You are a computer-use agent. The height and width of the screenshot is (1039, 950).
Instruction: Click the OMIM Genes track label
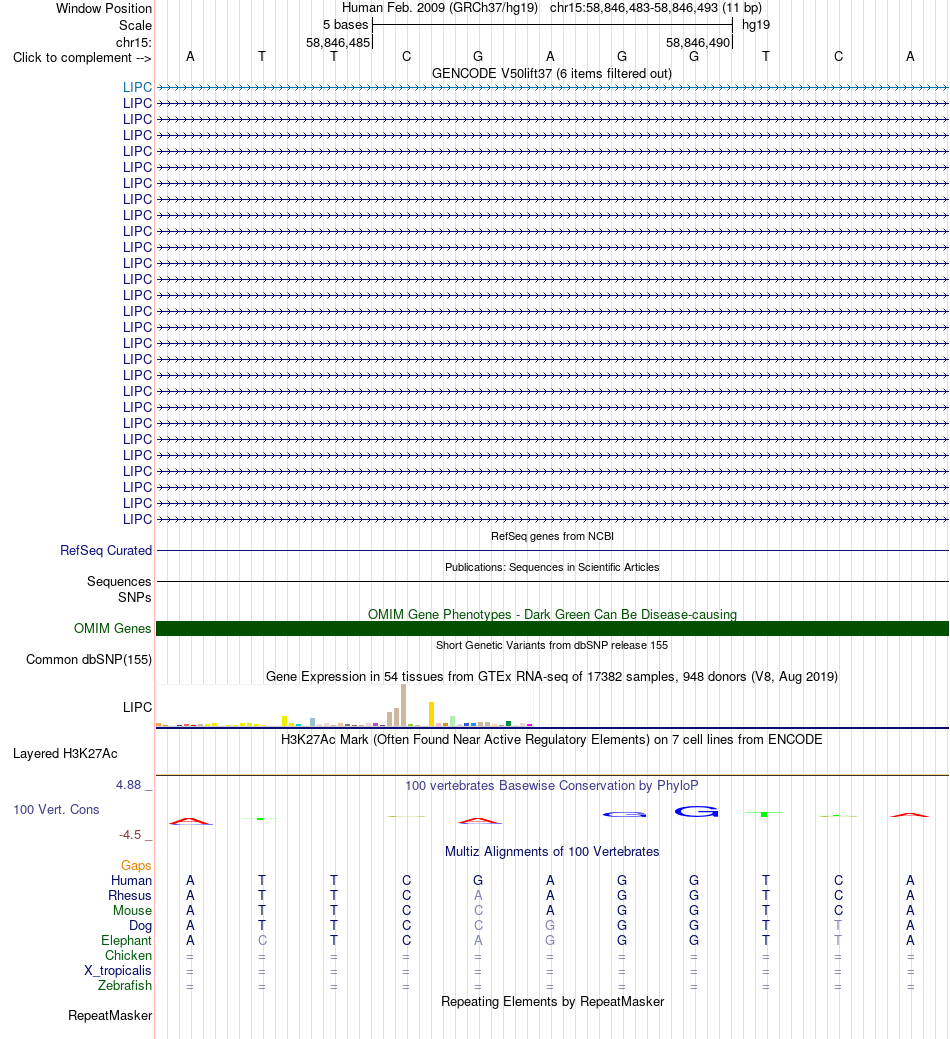click(113, 628)
